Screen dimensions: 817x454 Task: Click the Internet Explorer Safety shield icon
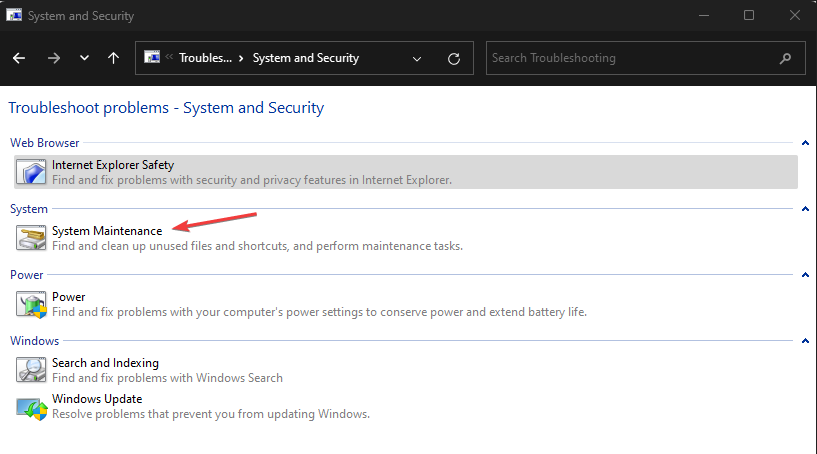[31, 172]
